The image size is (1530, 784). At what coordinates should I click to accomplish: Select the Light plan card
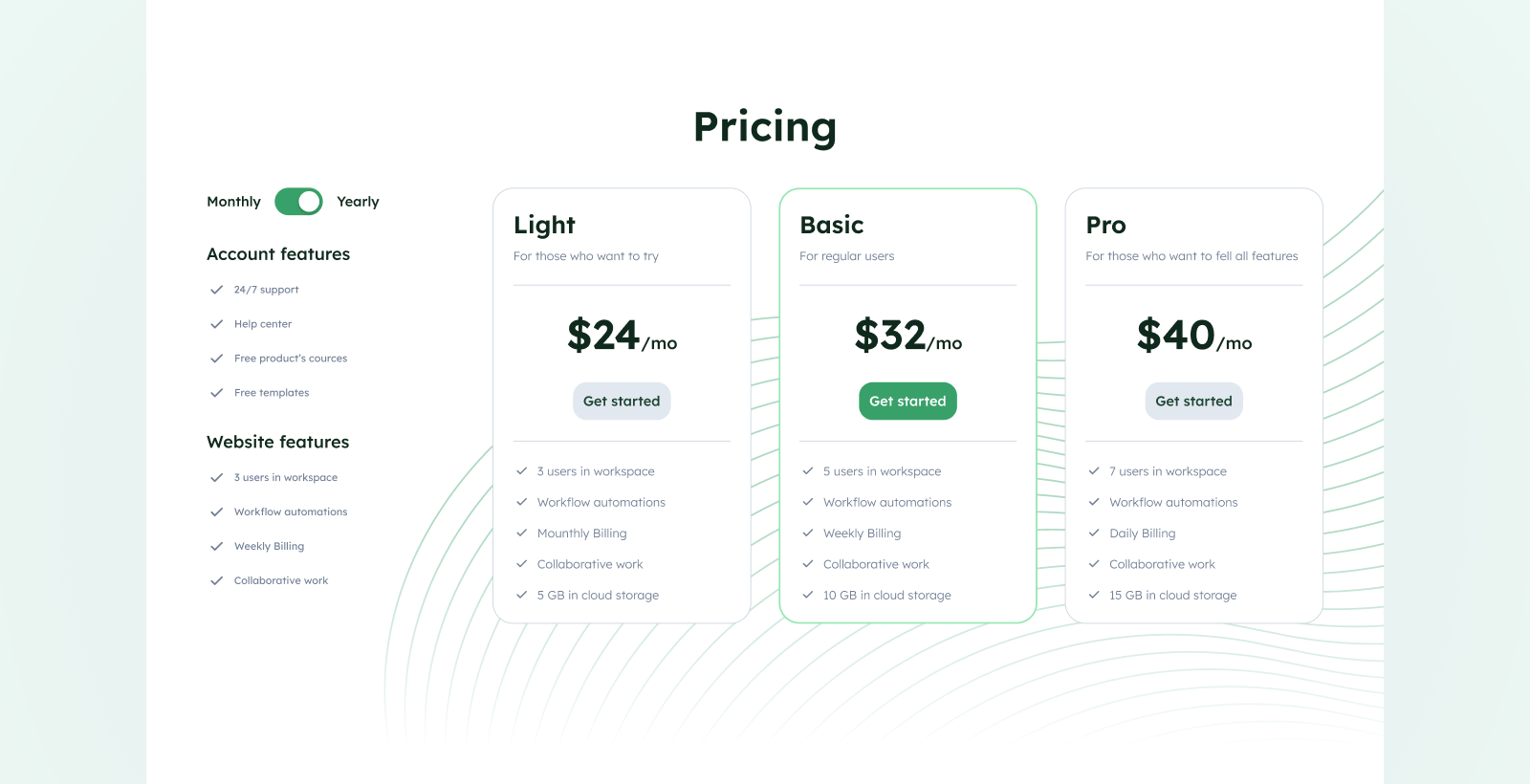(622, 403)
